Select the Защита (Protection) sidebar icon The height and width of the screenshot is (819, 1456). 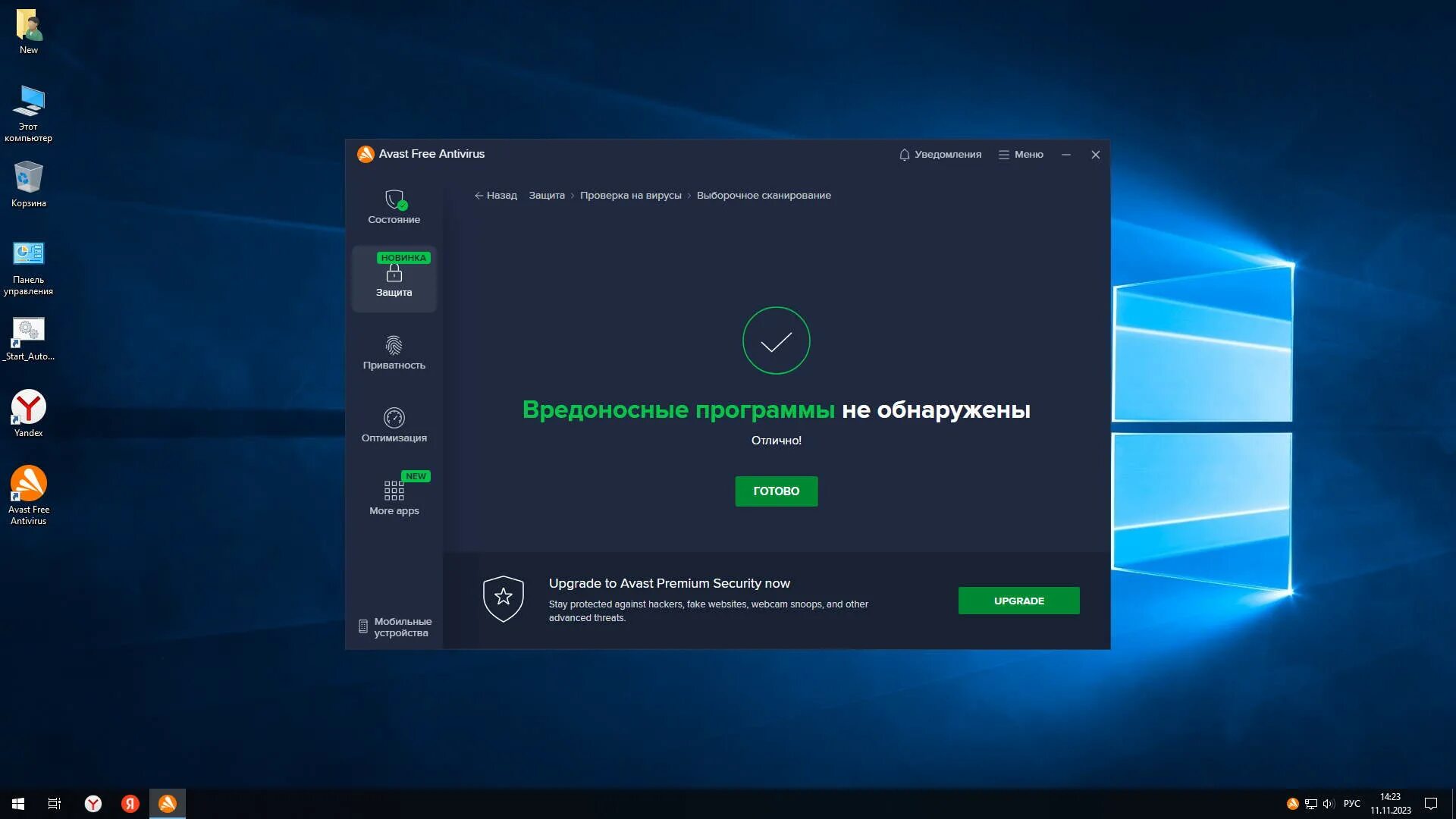coord(394,276)
